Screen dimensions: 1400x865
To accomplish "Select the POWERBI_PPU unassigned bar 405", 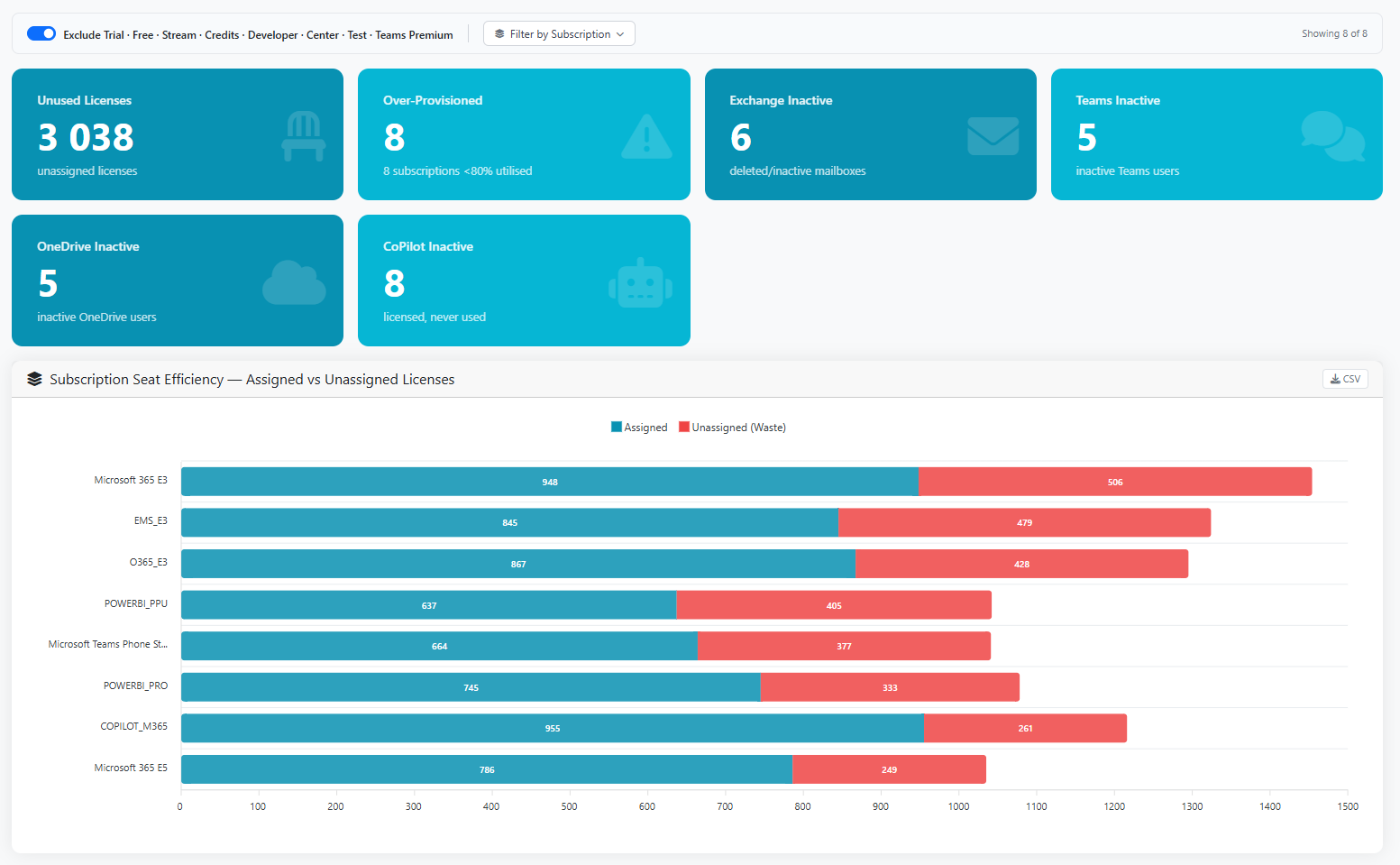I will (834, 605).
